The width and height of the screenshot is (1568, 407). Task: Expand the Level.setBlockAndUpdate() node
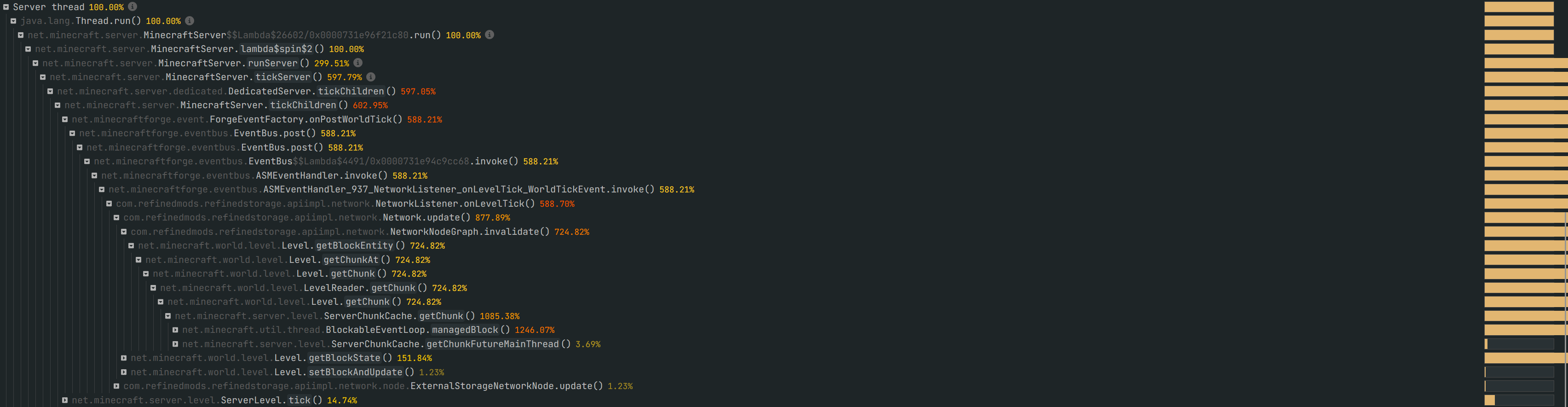[x=124, y=372]
